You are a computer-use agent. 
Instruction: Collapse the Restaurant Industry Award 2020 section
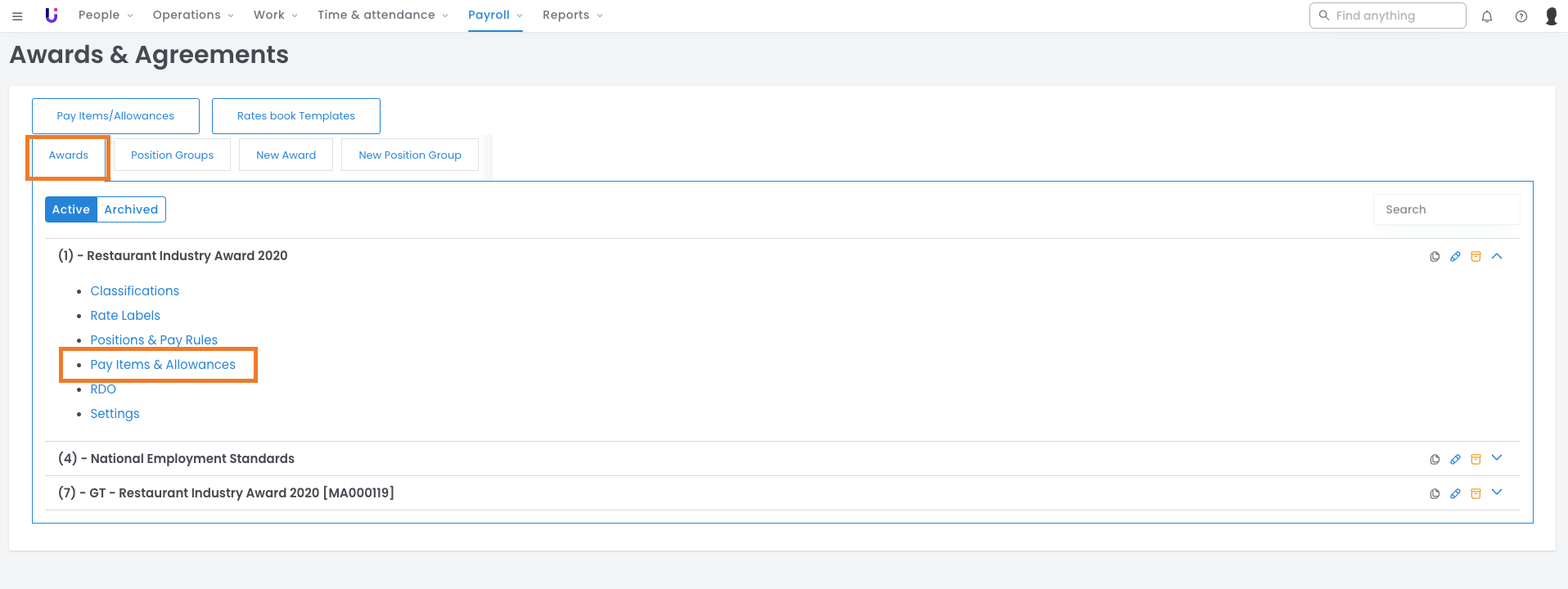tap(1497, 256)
